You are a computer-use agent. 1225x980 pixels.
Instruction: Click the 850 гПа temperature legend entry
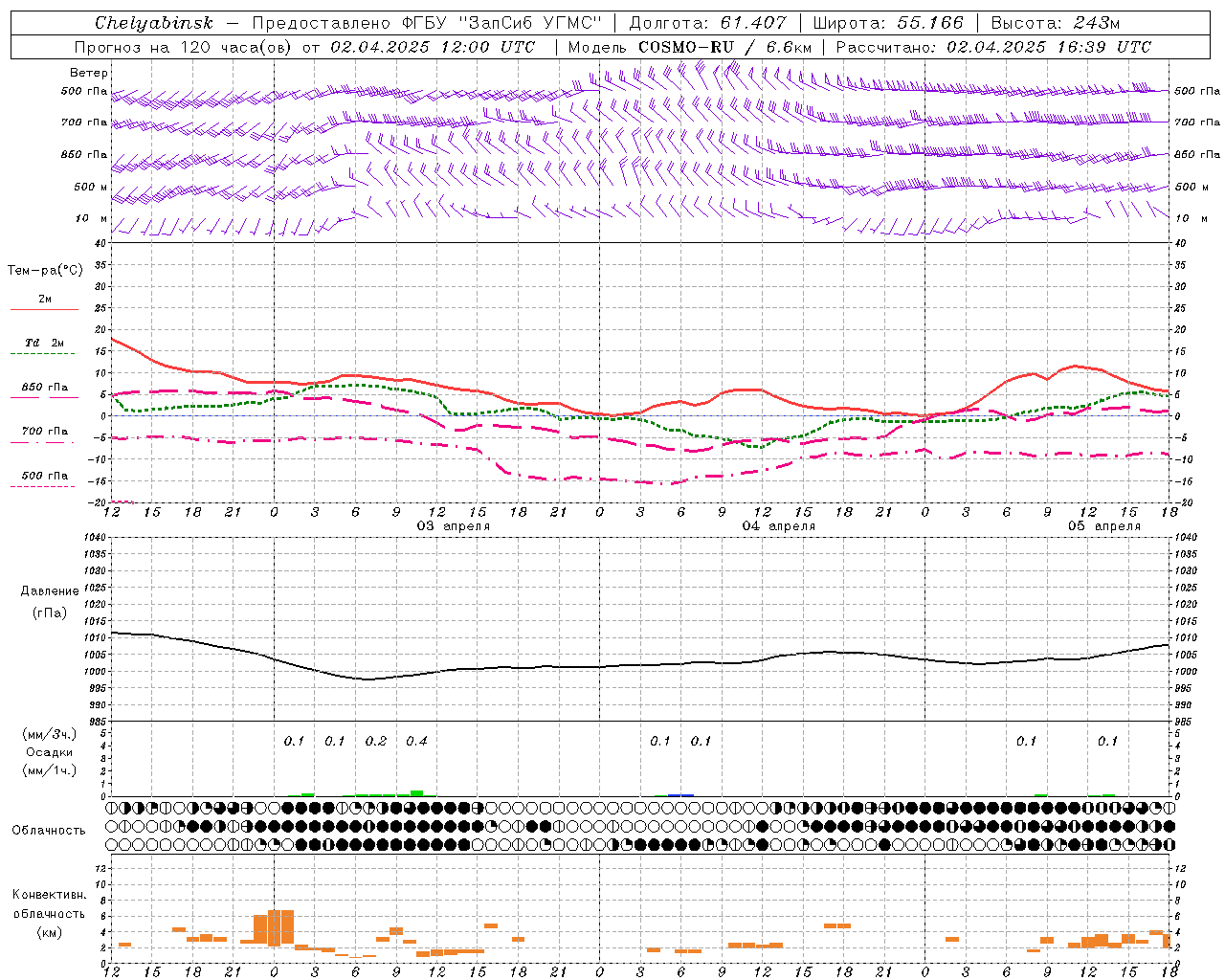44,388
